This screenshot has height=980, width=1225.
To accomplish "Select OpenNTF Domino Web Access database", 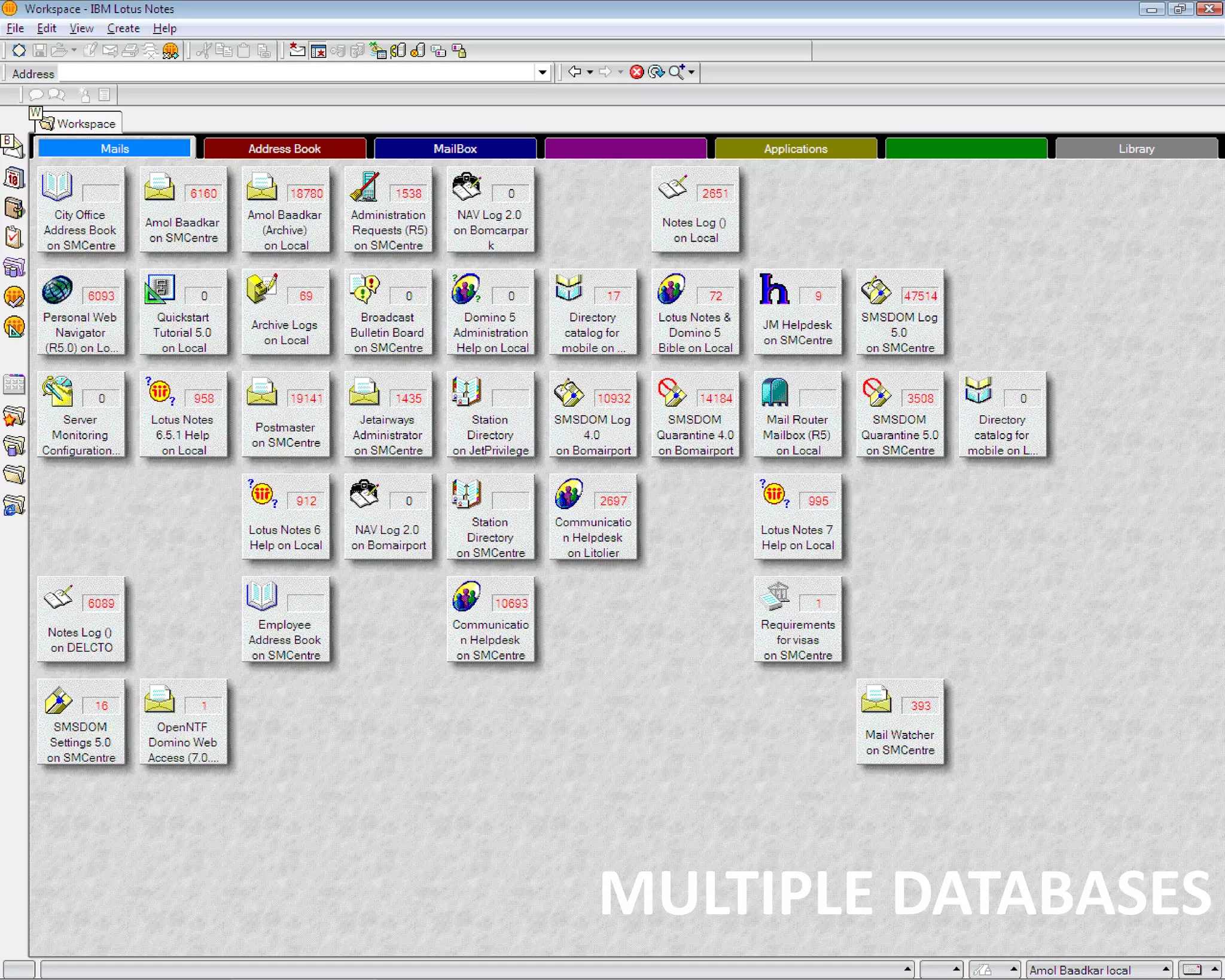I will (183, 722).
